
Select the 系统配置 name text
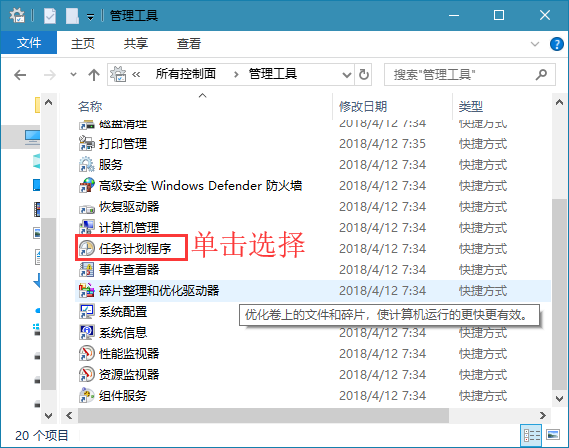tap(123, 312)
